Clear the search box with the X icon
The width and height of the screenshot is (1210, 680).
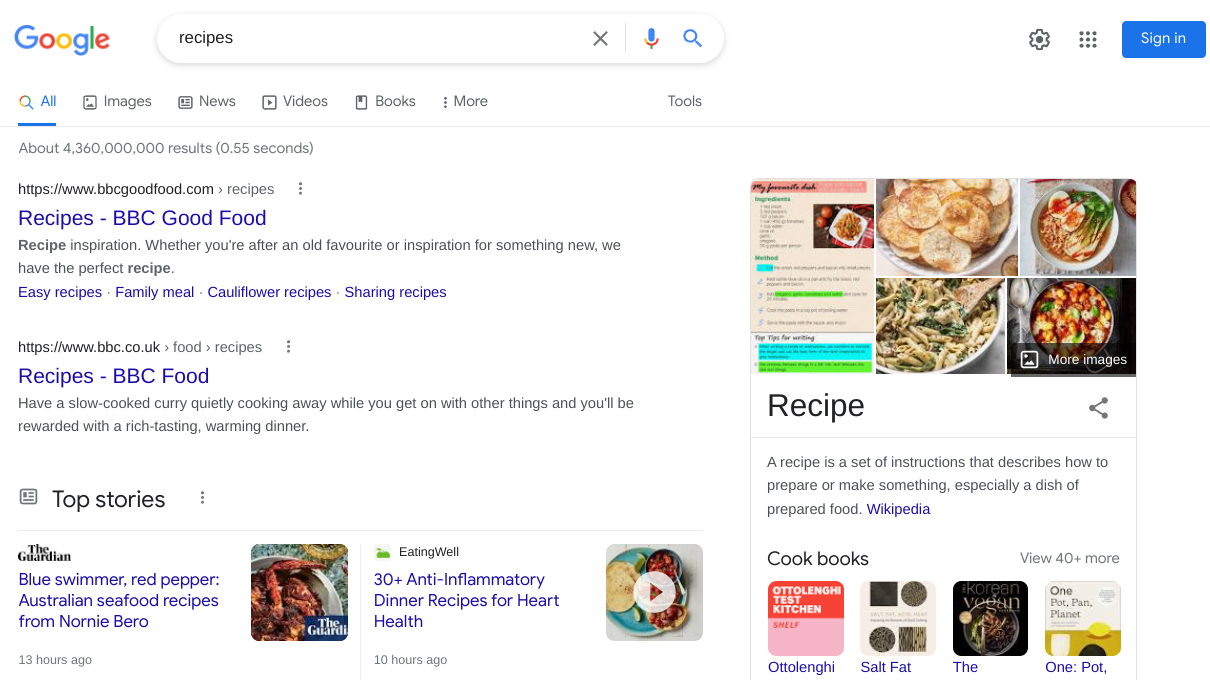600,39
